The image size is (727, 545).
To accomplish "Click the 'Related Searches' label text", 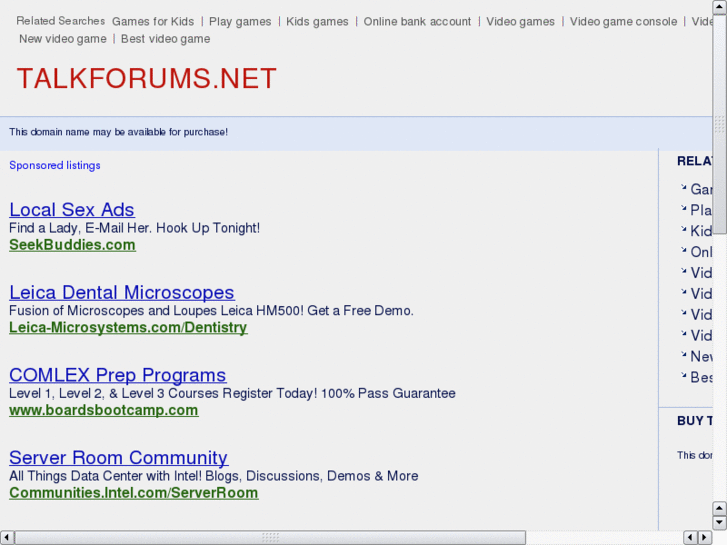I will click(61, 21).
